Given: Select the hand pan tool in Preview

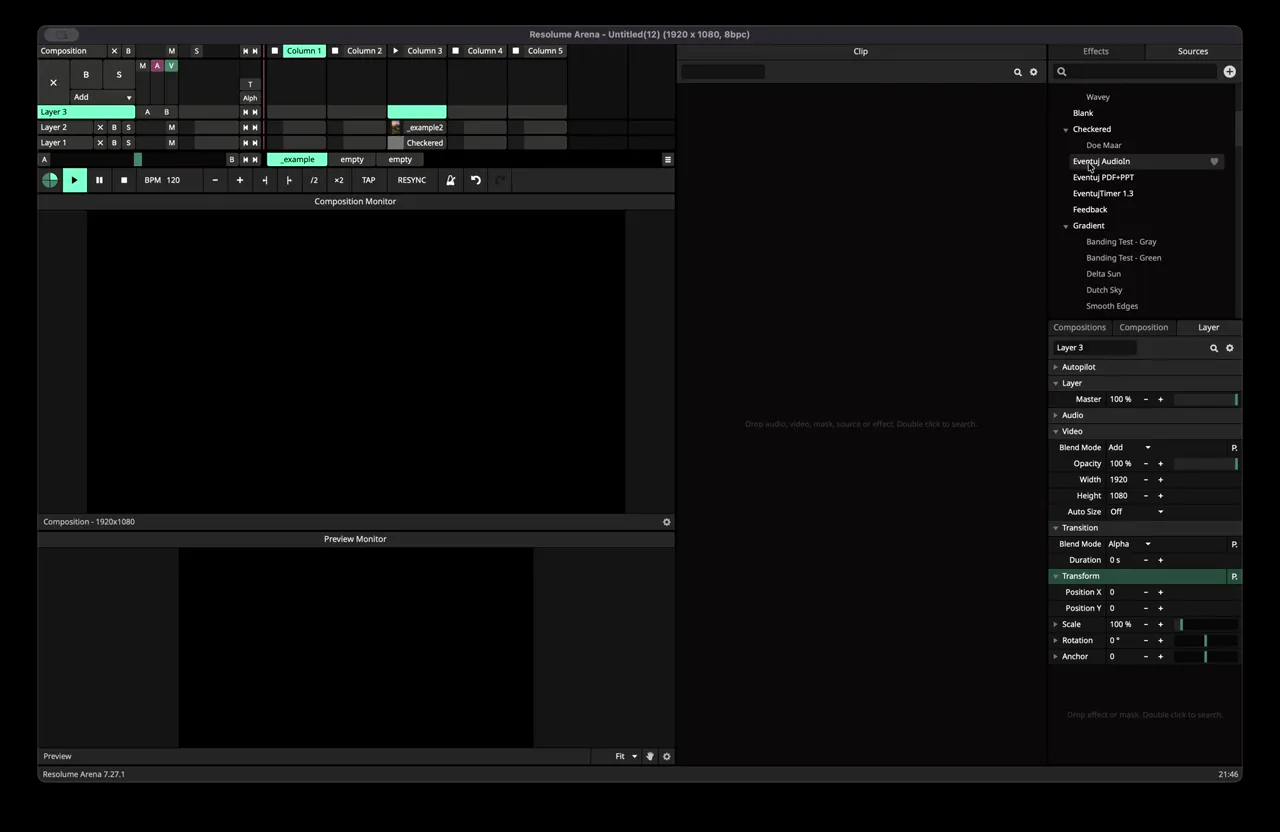Looking at the screenshot, I should point(649,756).
